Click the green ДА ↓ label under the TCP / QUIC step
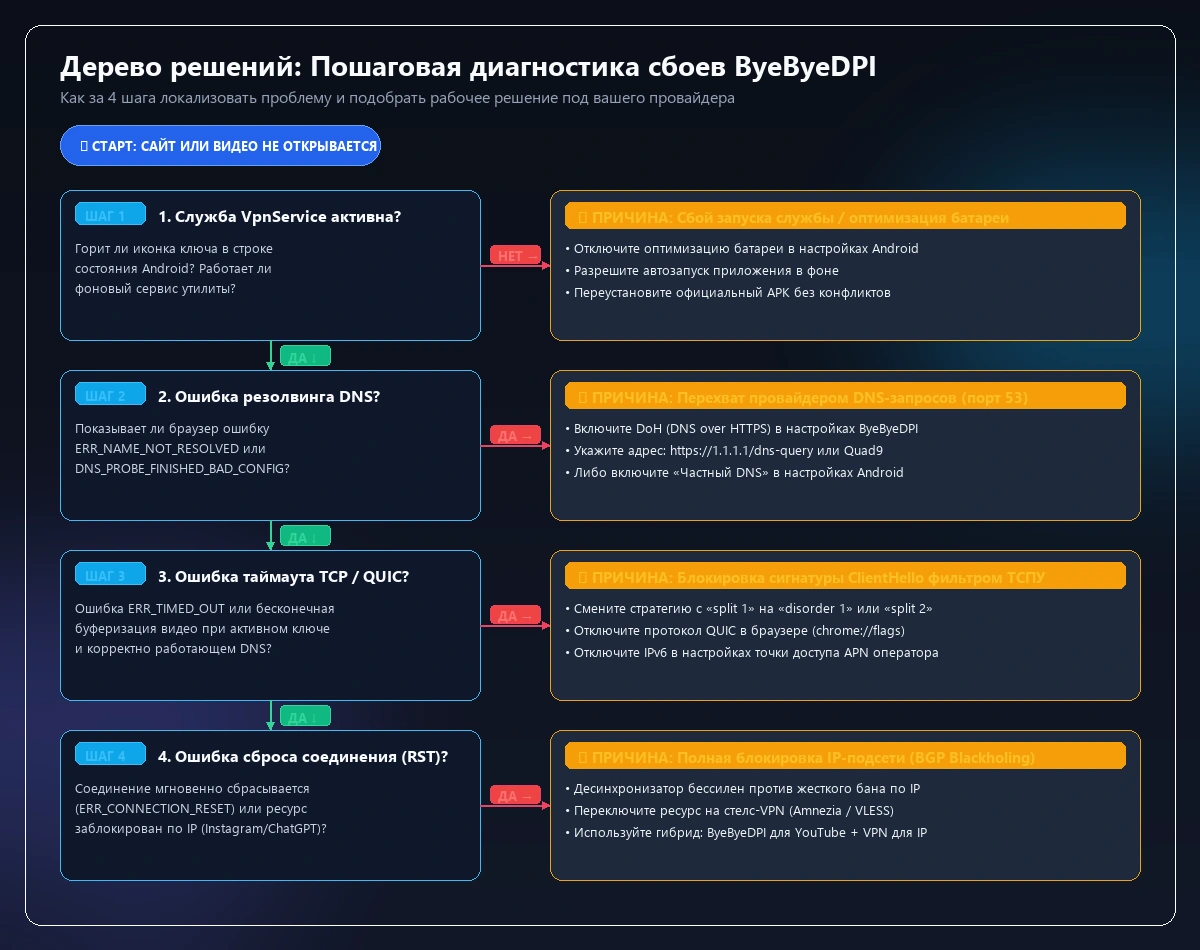This screenshot has width=1200, height=950. 305,716
